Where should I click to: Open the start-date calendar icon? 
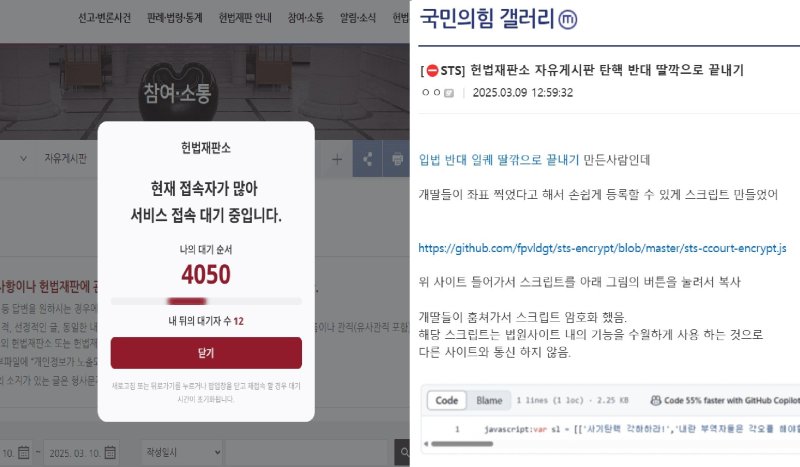tap(24, 452)
